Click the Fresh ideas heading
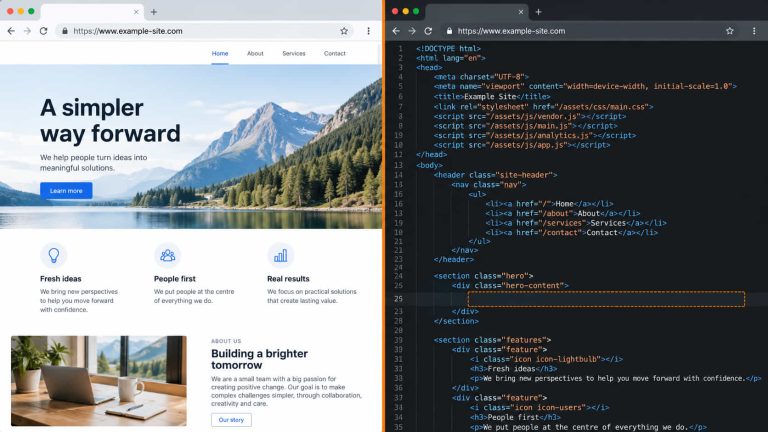The image size is (768, 432). coord(61,279)
